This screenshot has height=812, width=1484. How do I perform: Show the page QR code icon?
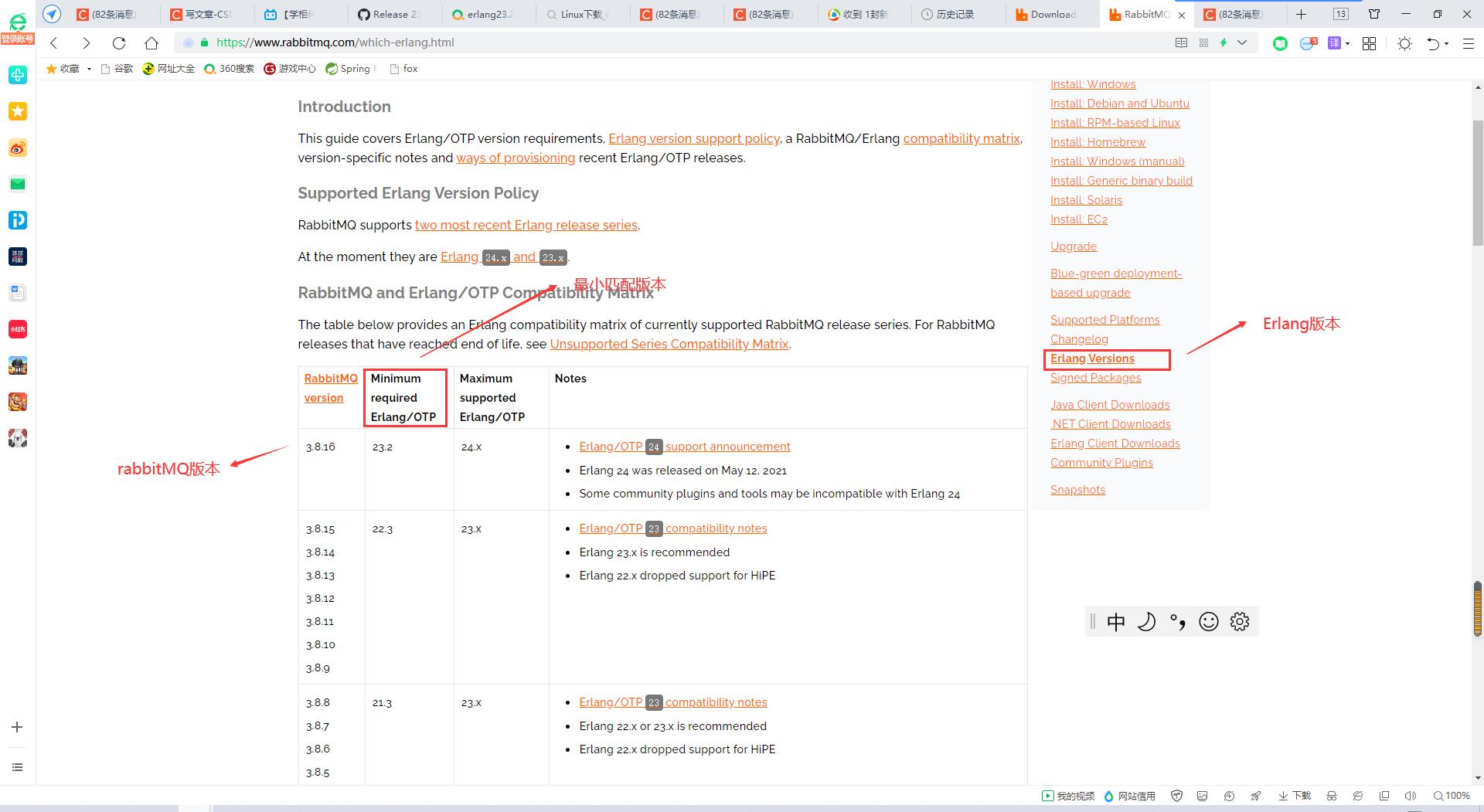point(1203,43)
